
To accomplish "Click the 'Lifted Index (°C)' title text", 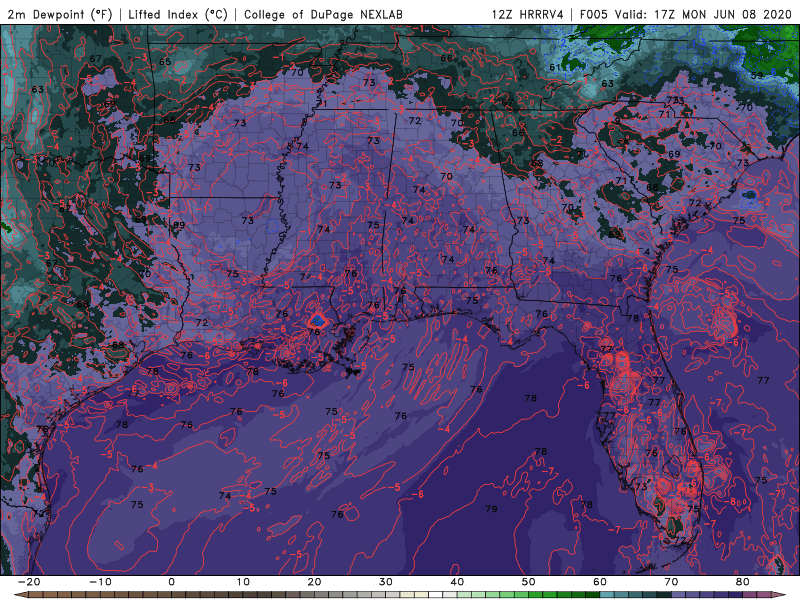I will 178,15.
